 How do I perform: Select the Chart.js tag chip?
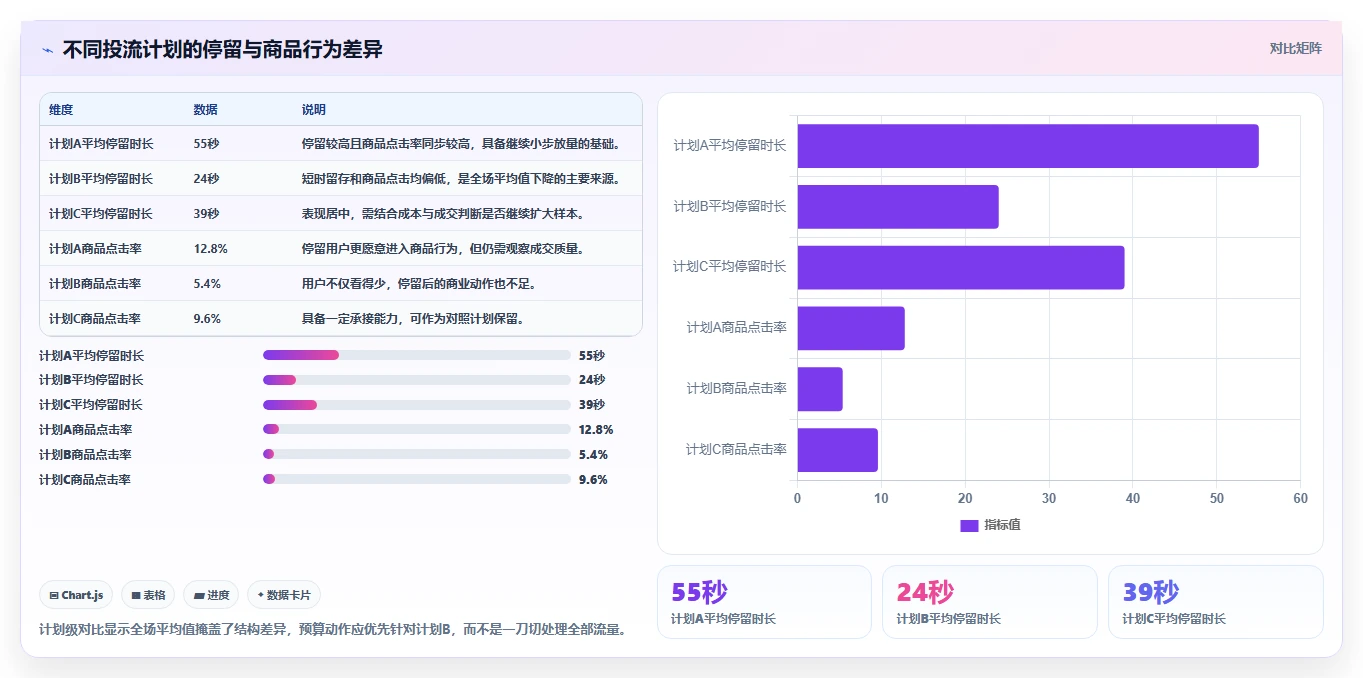point(77,595)
